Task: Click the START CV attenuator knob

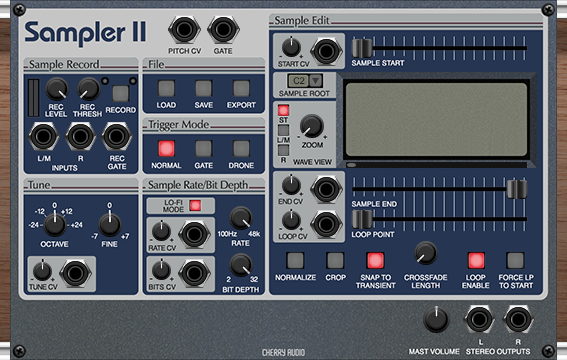Action: coord(291,48)
